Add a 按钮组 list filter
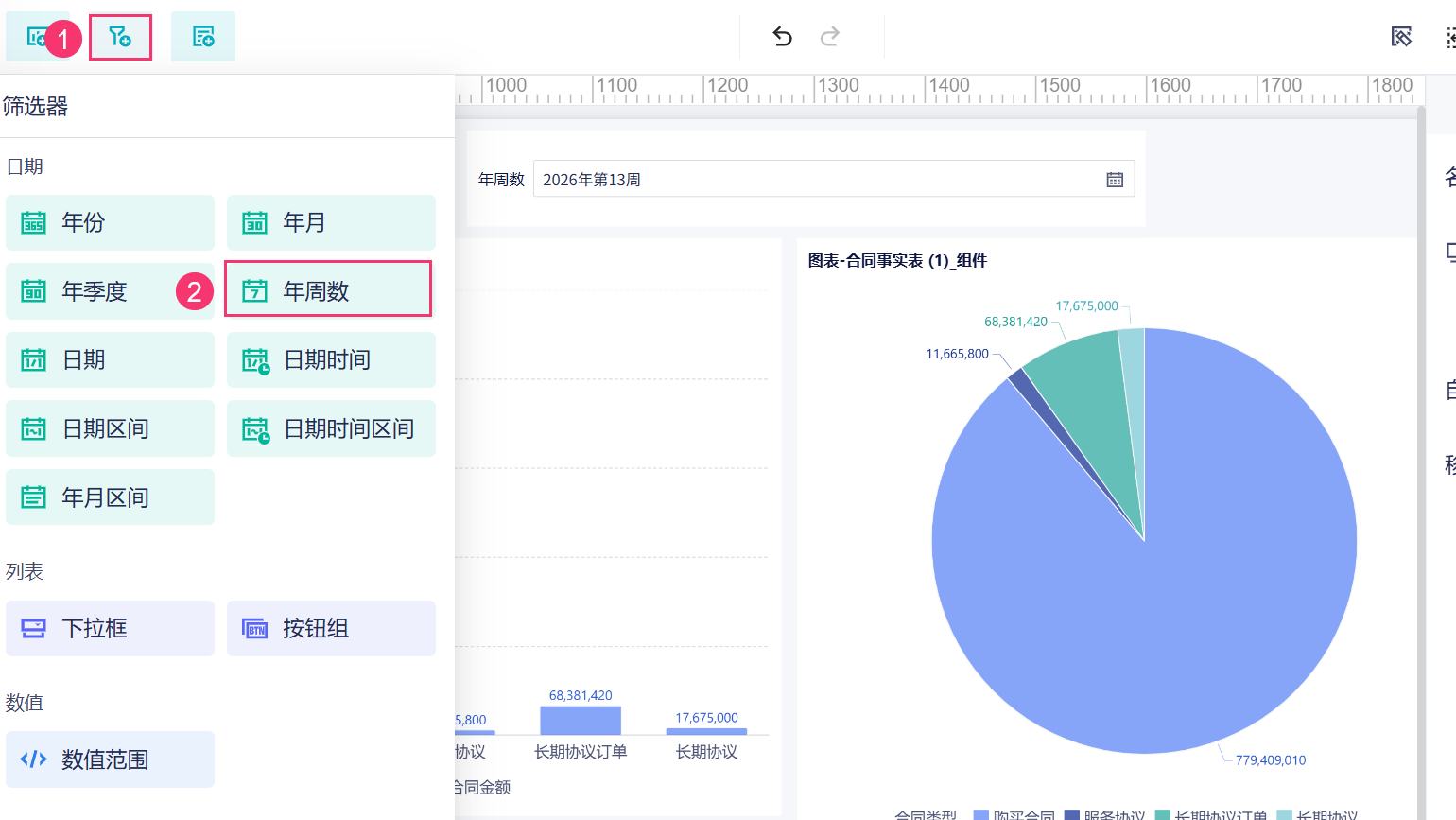 (x=331, y=628)
